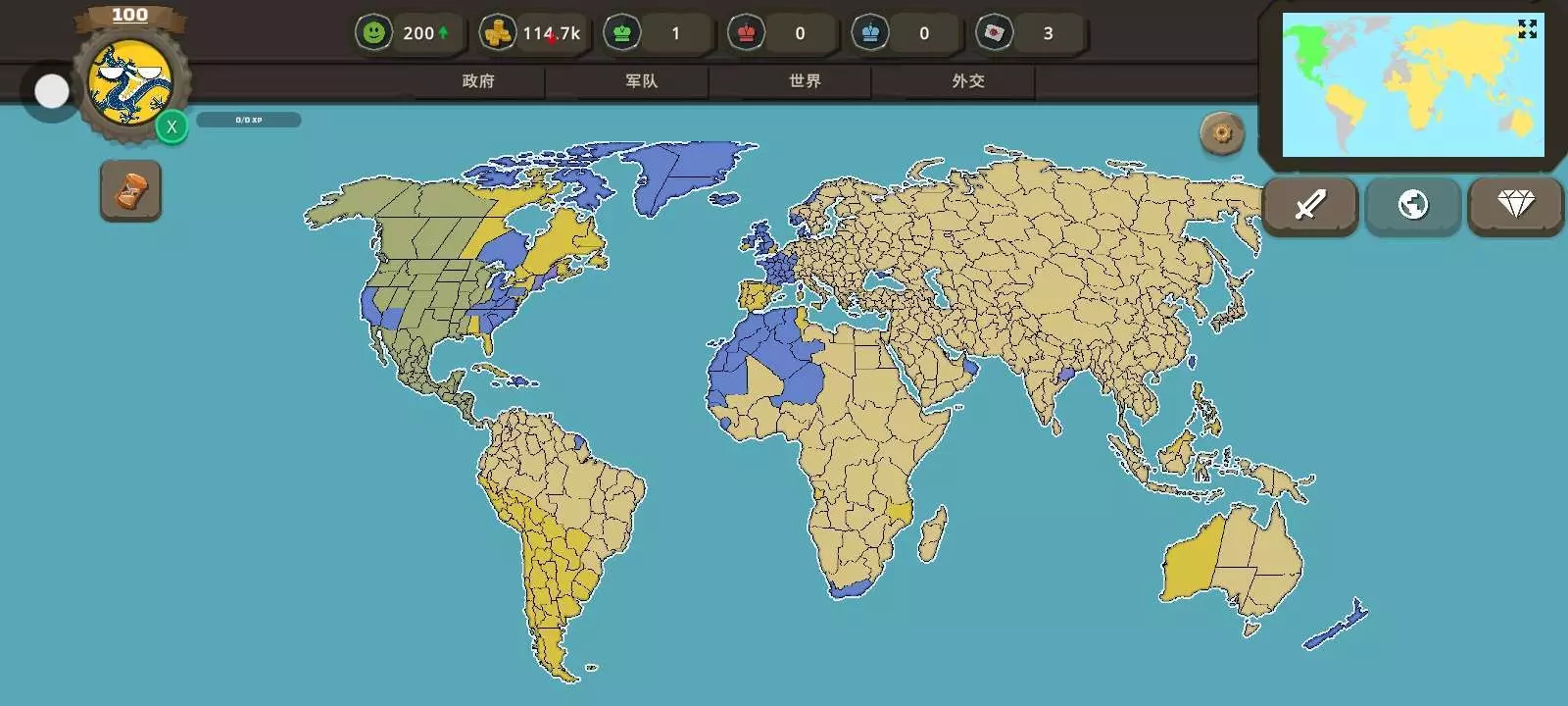This screenshot has height=706, width=1568.
Task: Open the globe world view button
Action: point(1413,205)
